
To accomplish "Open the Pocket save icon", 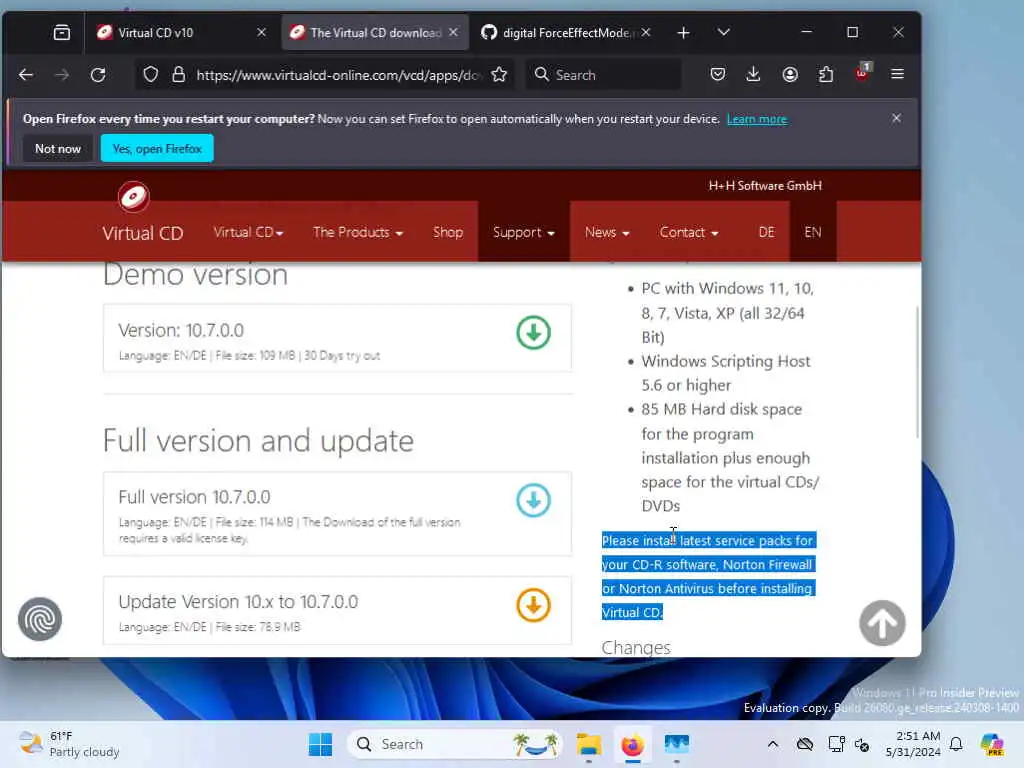I will 718,74.
